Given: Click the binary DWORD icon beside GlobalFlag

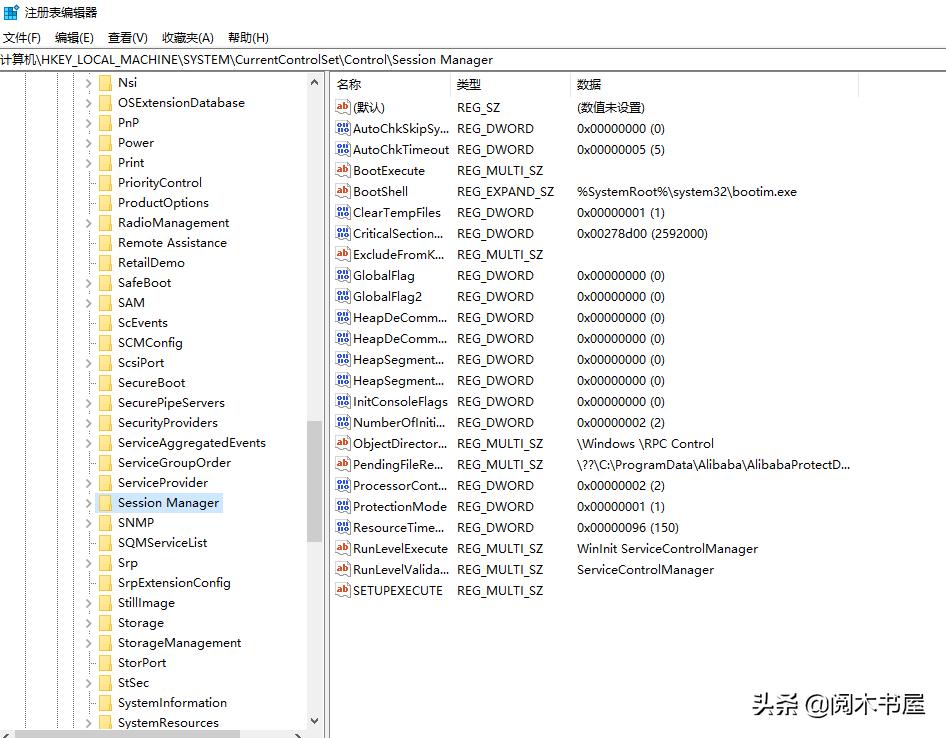Looking at the screenshot, I should click(x=343, y=275).
